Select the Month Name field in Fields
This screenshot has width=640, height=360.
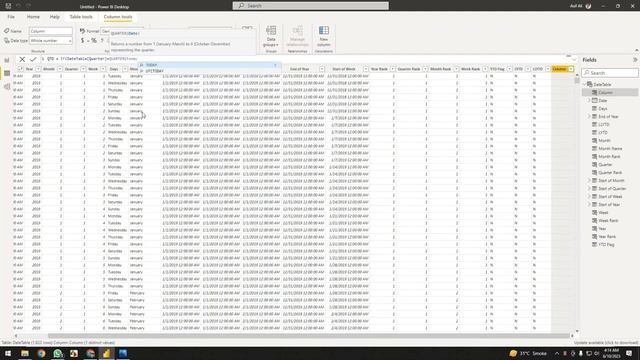(610, 149)
